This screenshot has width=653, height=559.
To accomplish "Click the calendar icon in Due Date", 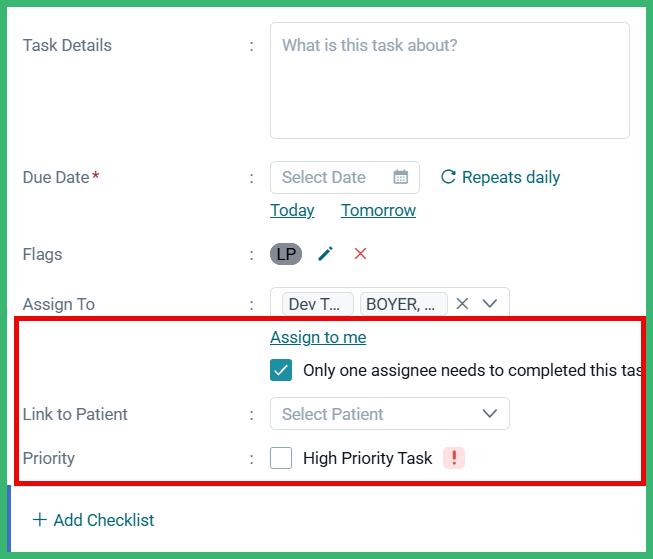I will click(401, 177).
